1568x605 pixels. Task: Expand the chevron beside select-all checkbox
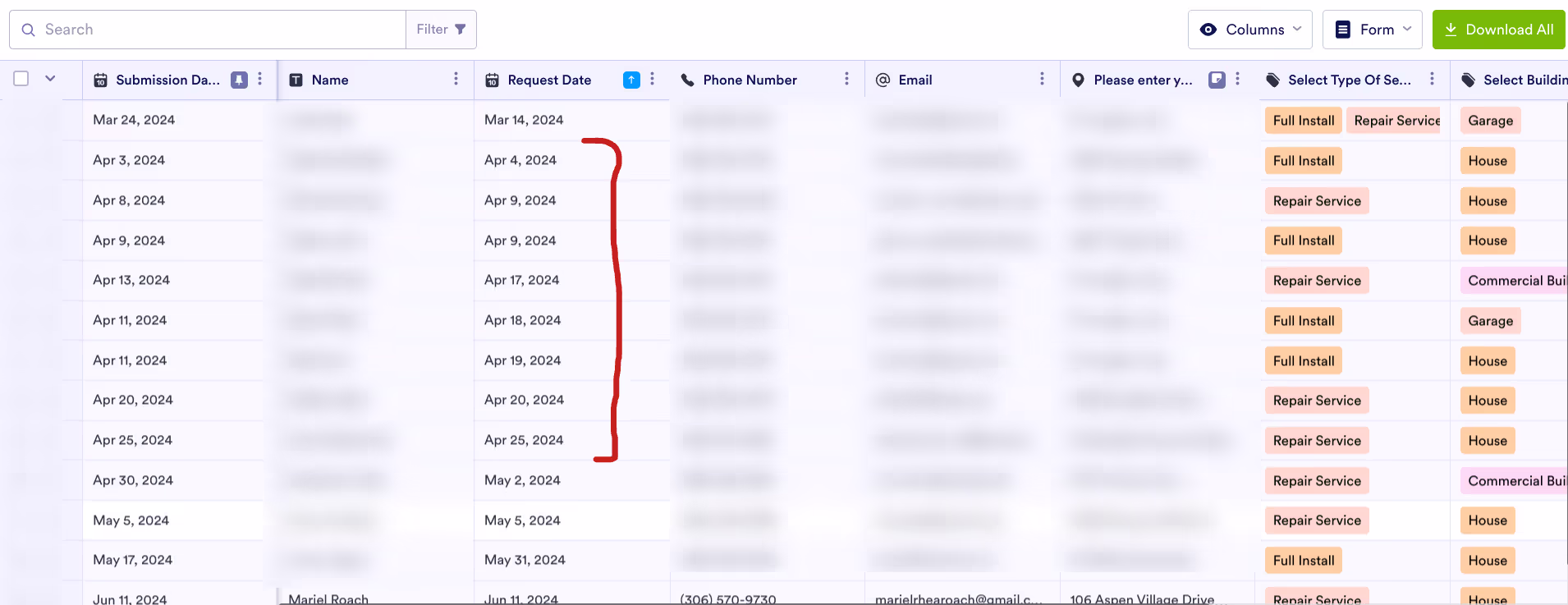click(x=50, y=79)
